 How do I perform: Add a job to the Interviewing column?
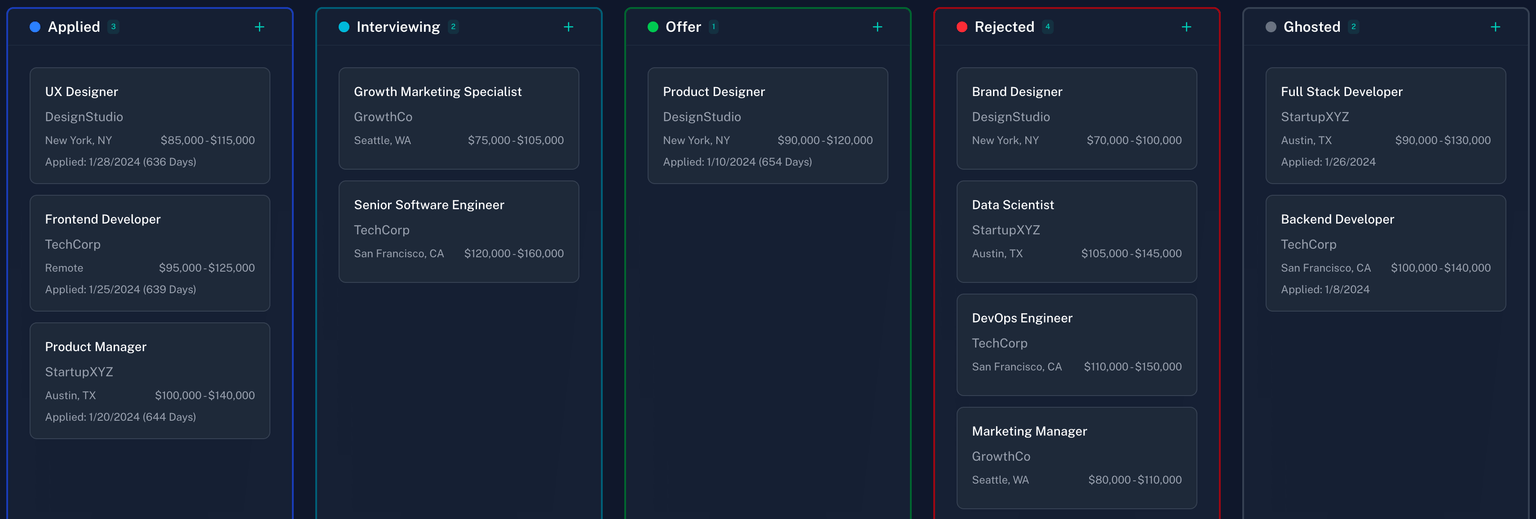(x=568, y=27)
